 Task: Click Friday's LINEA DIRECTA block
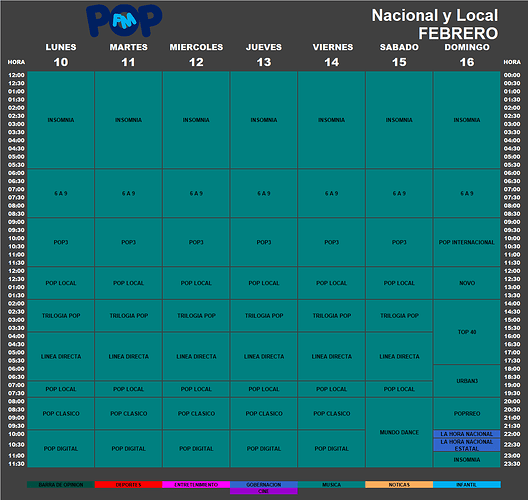pos(331,356)
